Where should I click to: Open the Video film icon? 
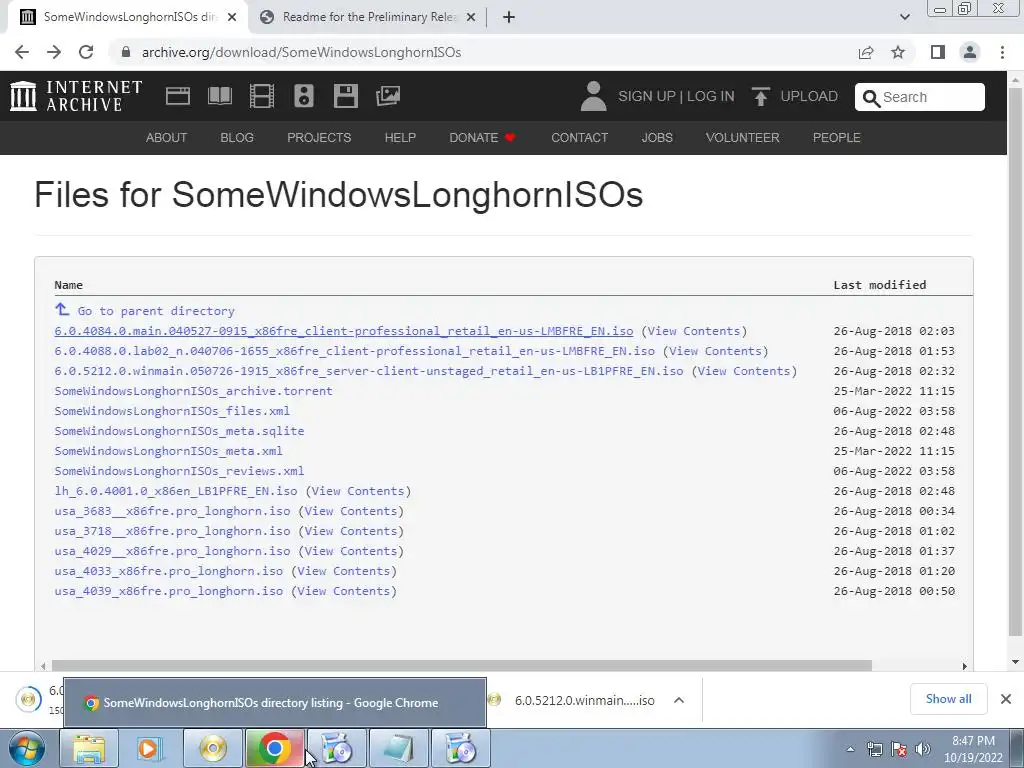click(262, 96)
